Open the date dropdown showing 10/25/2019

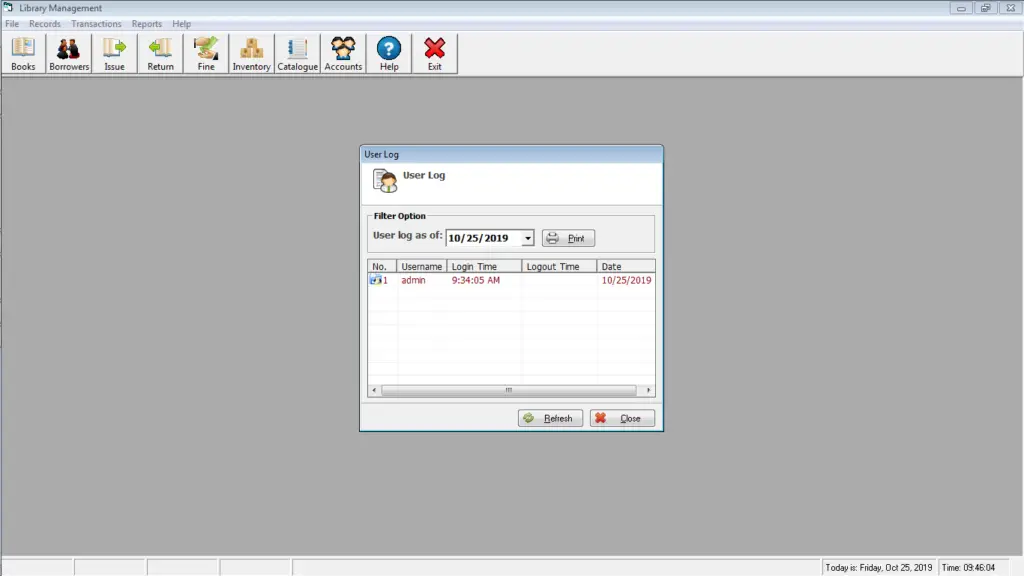point(527,238)
